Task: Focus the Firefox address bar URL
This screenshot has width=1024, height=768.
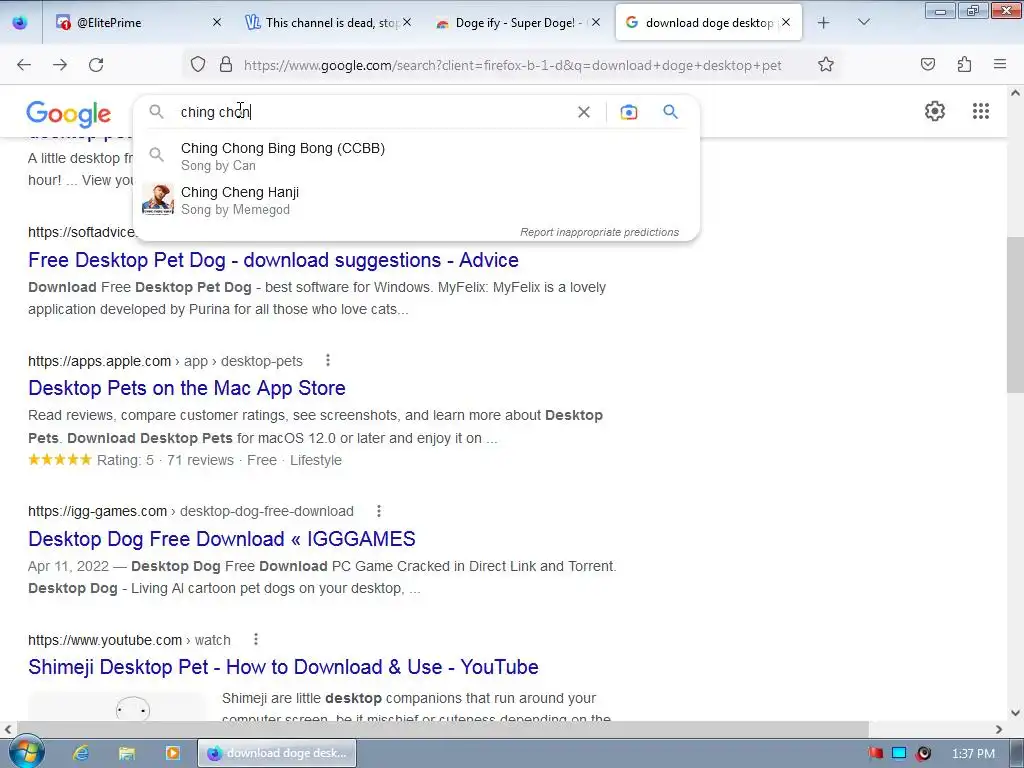Action: pyautogui.click(x=512, y=65)
